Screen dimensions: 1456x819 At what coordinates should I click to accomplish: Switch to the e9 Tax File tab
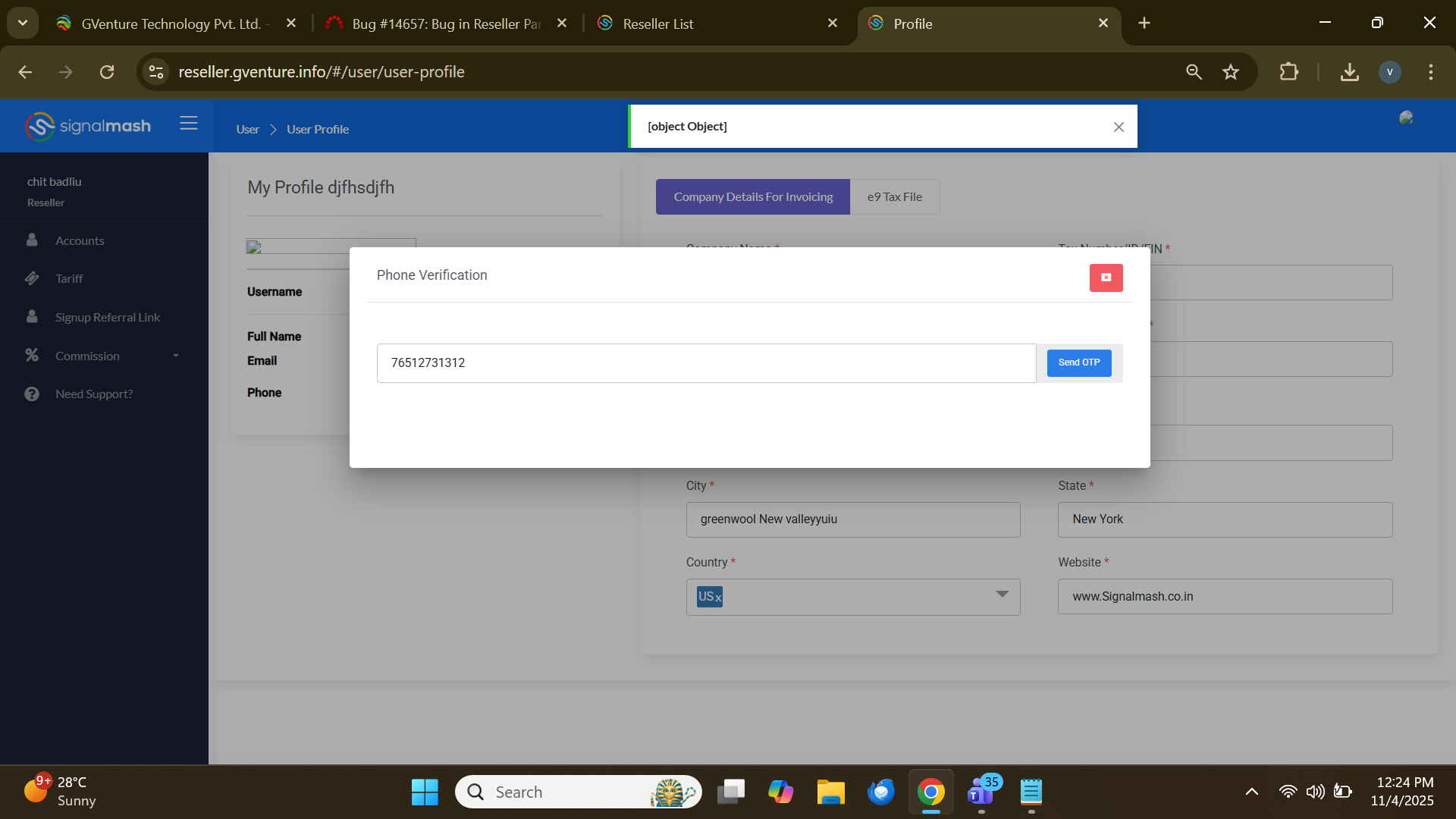tap(894, 197)
